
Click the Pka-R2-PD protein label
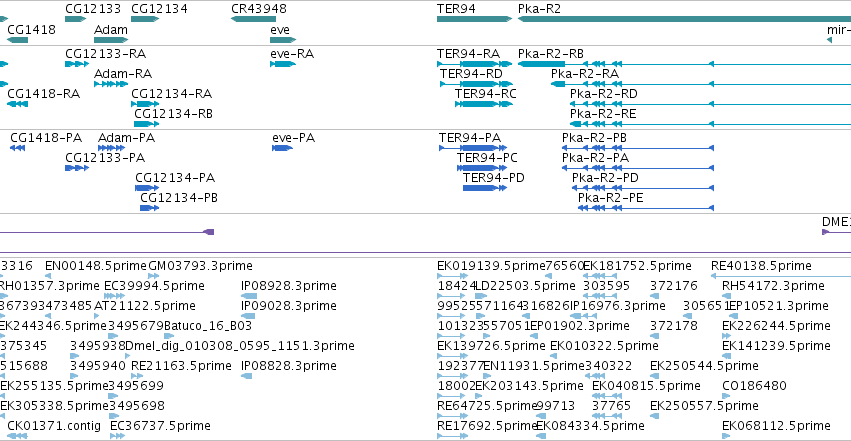tap(605, 178)
